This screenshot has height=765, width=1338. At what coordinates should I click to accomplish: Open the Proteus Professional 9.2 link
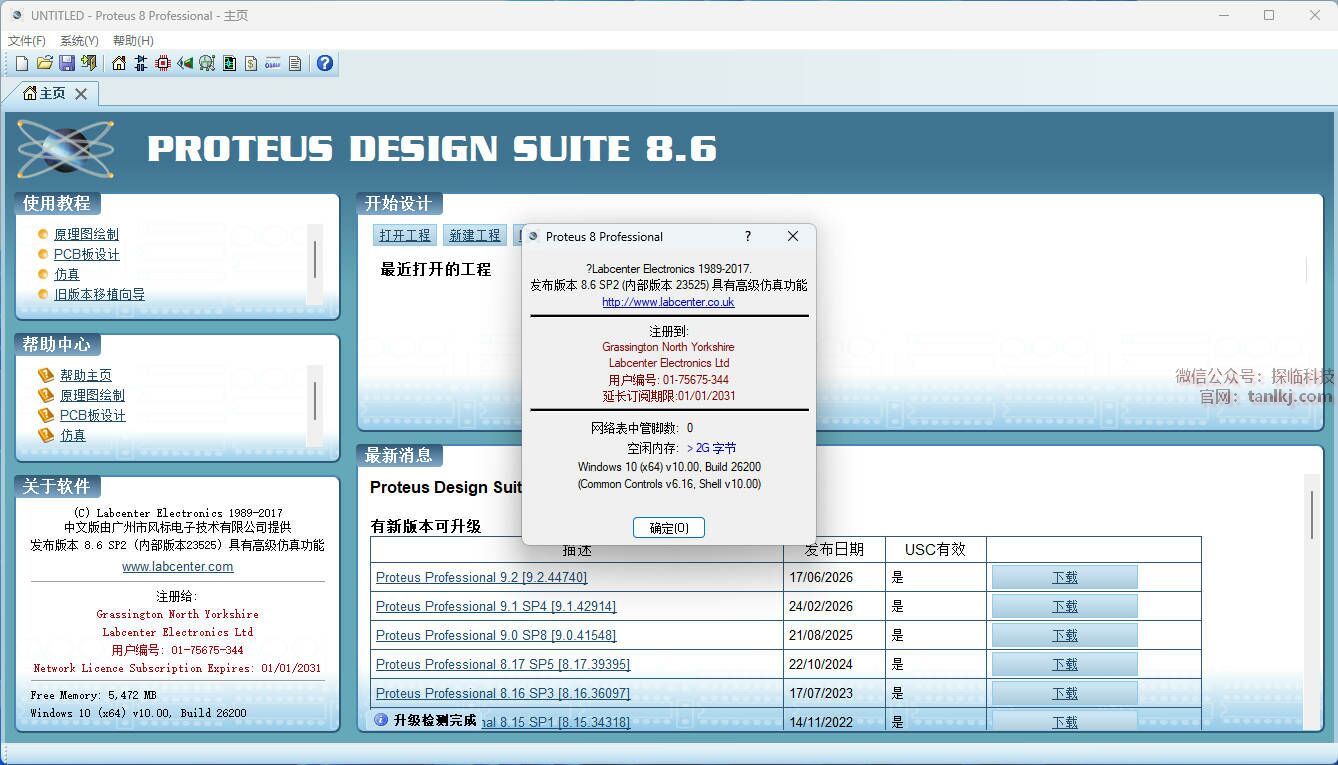[x=481, y=577]
